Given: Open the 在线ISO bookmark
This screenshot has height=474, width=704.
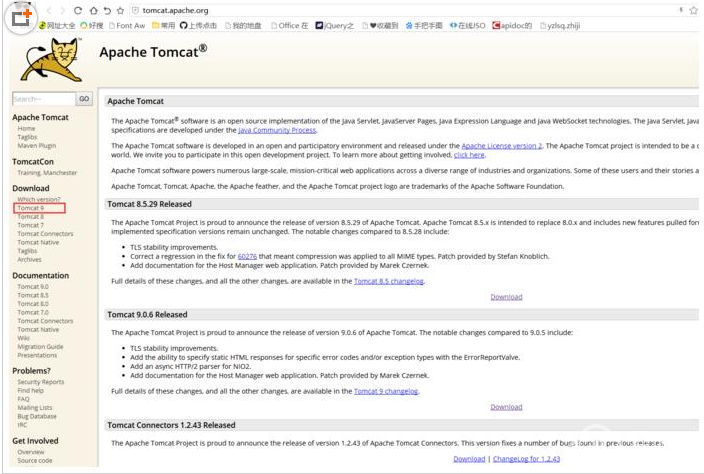Looking at the screenshot, I should pos(467,26).
